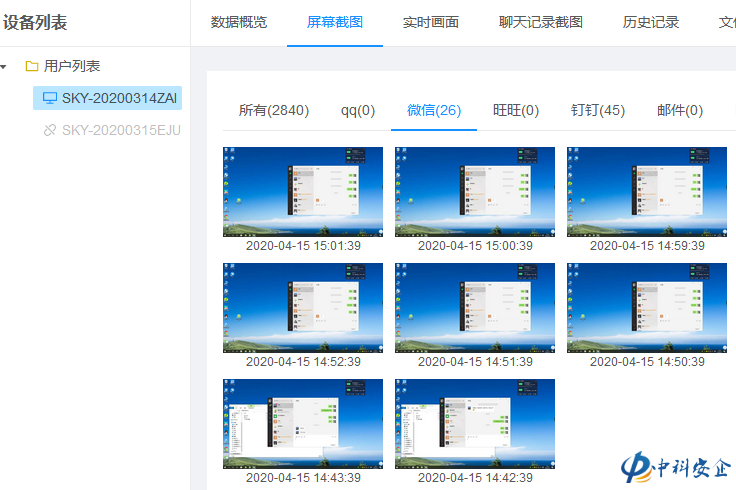Collapse the 用户列表 tree arrow

(x=3, y=67)
